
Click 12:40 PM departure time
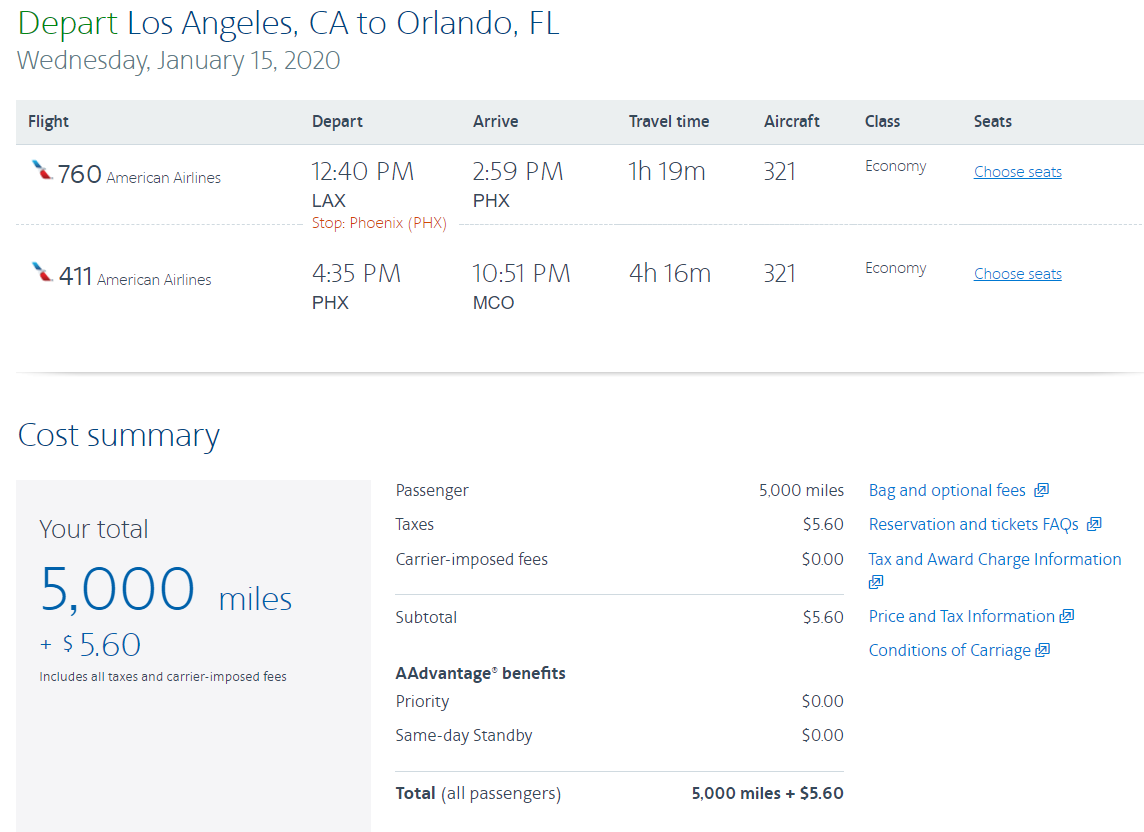(x=363, y=172)
